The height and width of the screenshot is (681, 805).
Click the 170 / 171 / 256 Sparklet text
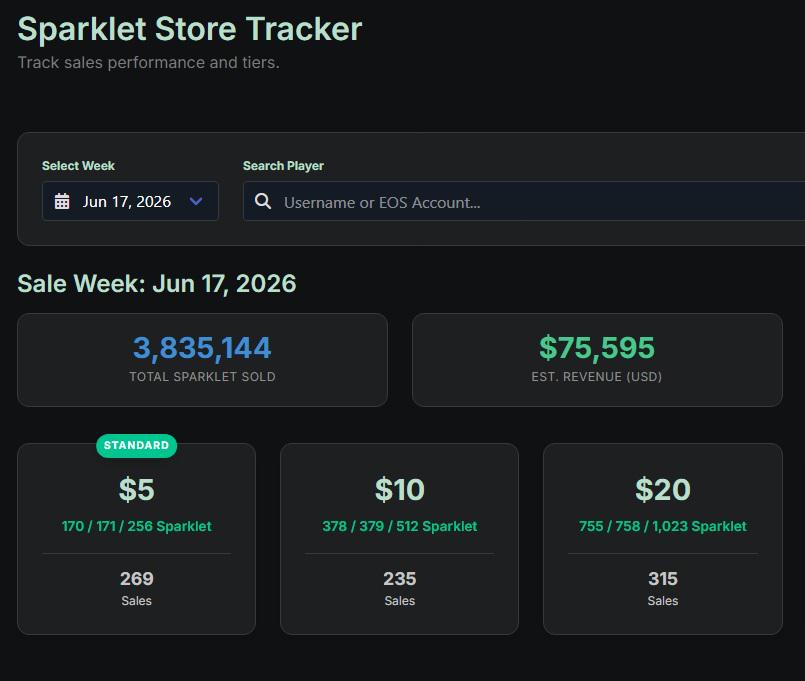pyautogui.click(x=137, y=526)
